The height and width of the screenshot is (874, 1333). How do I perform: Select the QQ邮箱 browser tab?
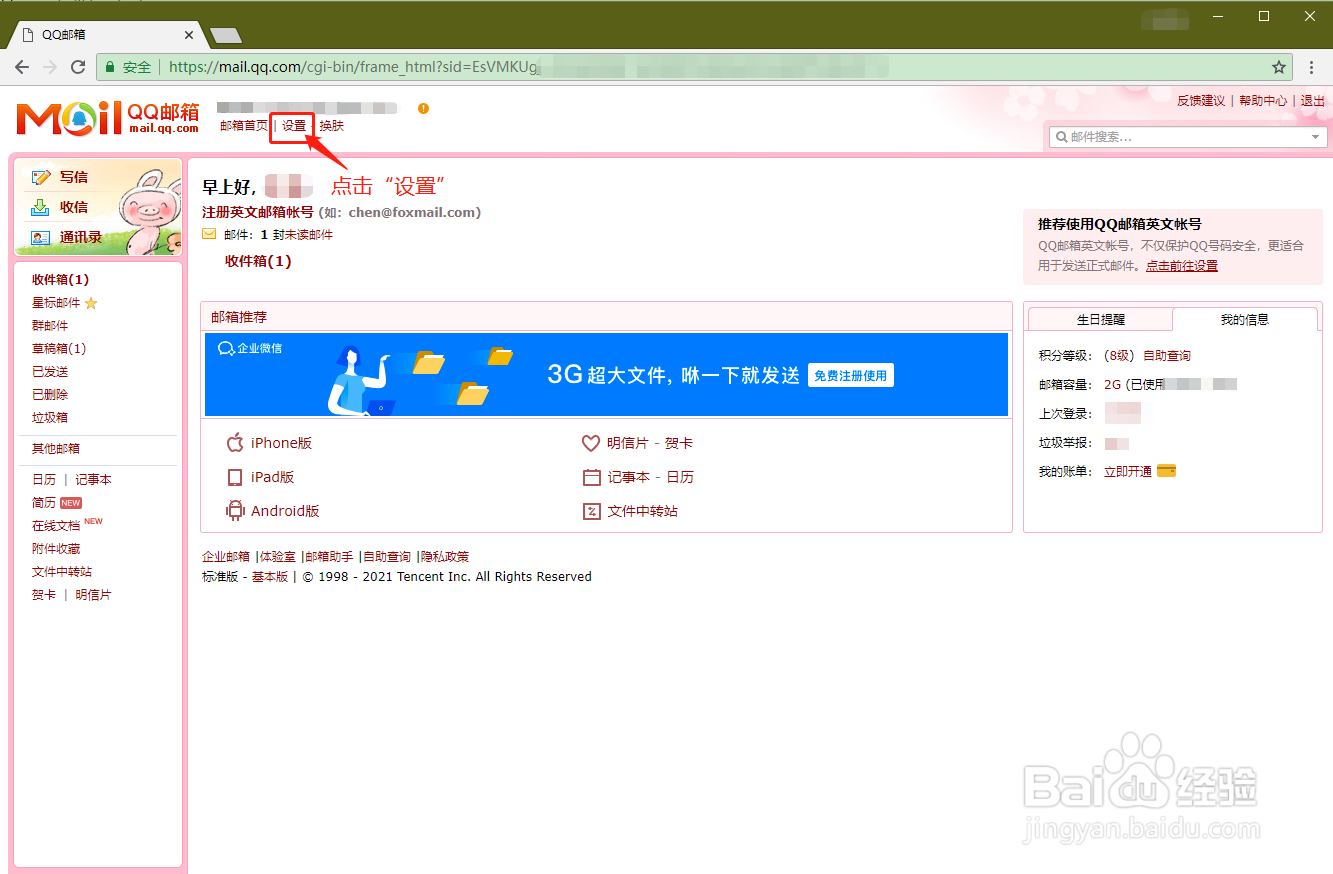105,34
